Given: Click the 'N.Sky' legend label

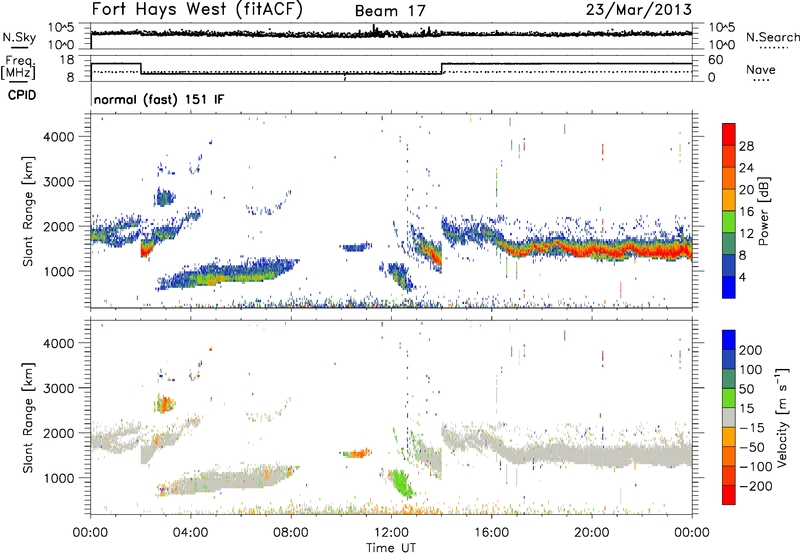Looking at the screenshot, I should pyautogui.click(x=17, y=38).
